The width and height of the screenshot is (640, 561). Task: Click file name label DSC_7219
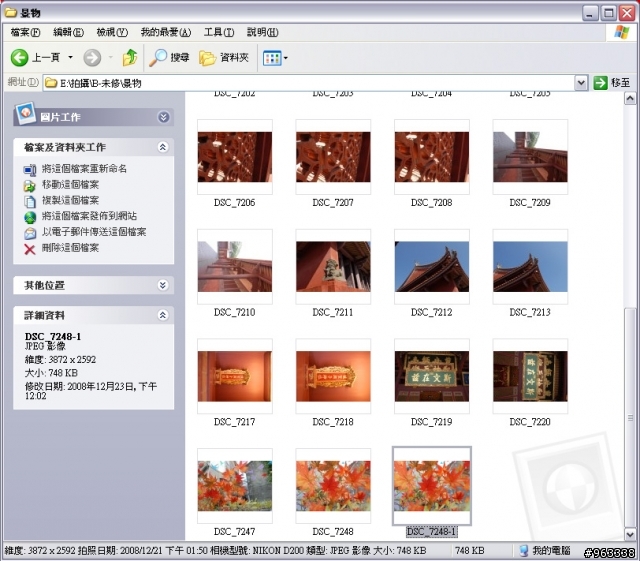[432, 422]
